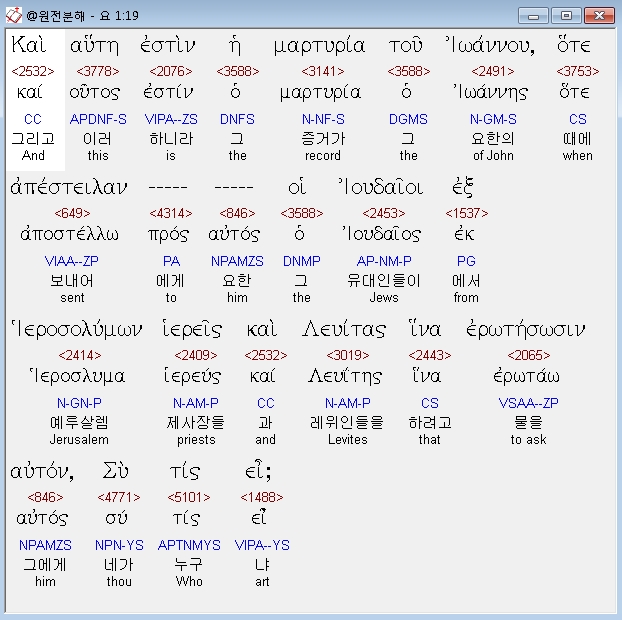
Task: Open Strong's number <3019>
Action: (x=348, y=355)
